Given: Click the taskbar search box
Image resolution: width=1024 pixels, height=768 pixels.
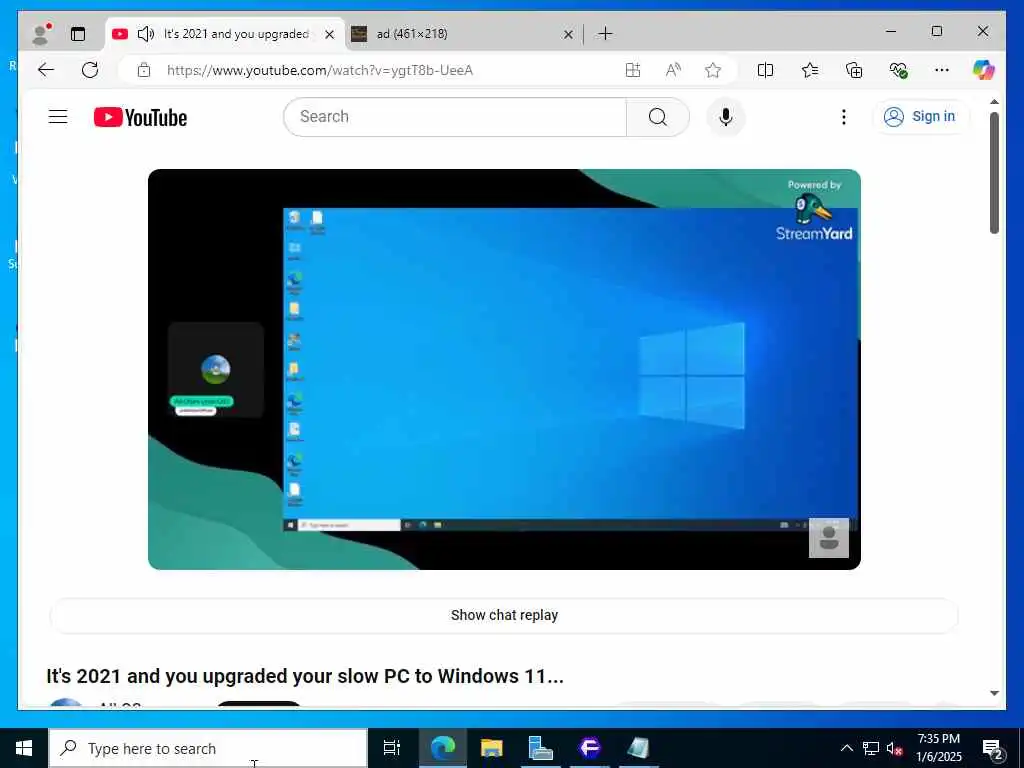Looking at the screenshot, I should pyautogui.click(x=208, y=748).
